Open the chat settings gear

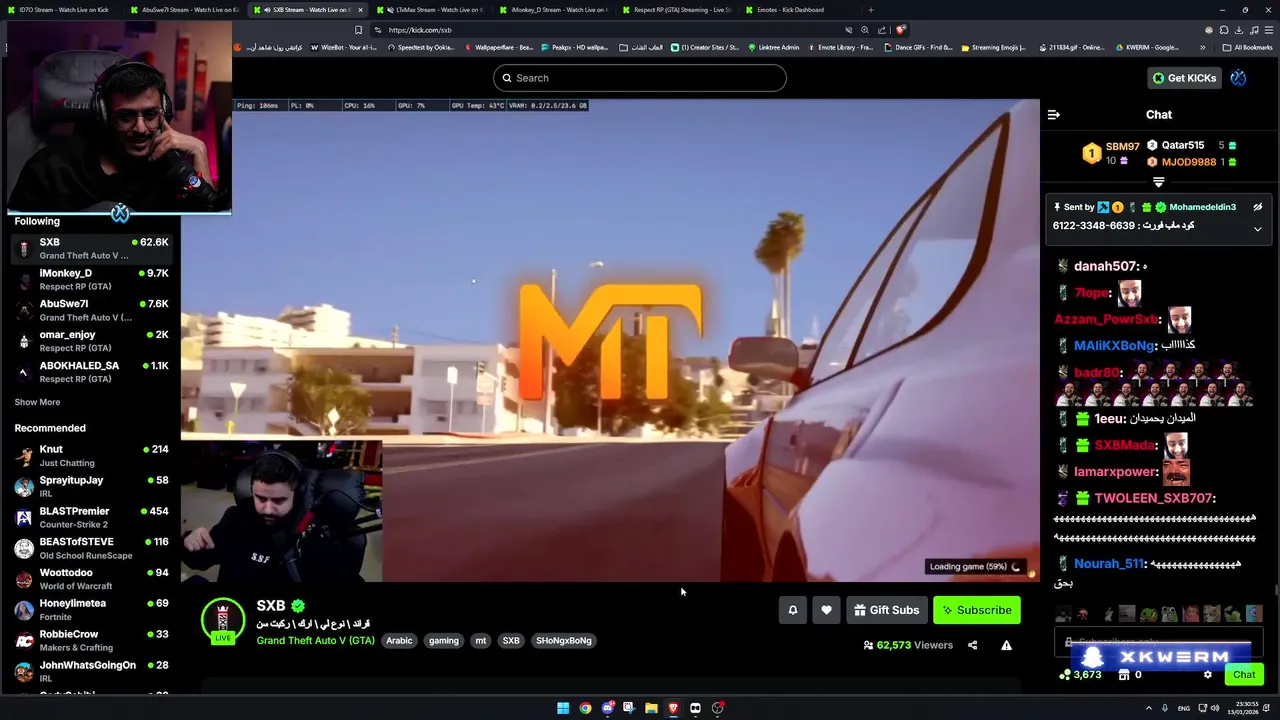(1207, 675)
